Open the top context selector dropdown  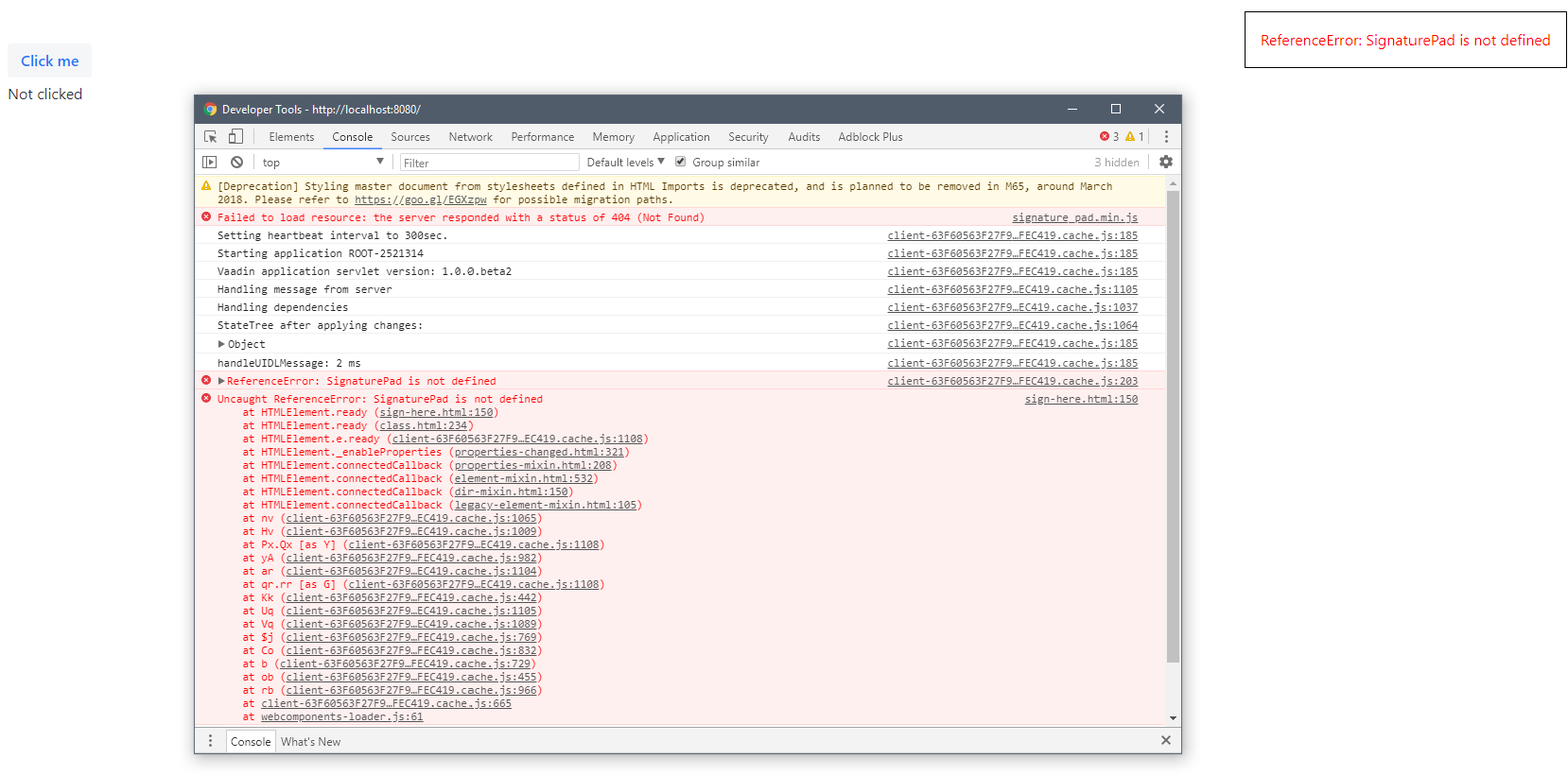[322, 163]
